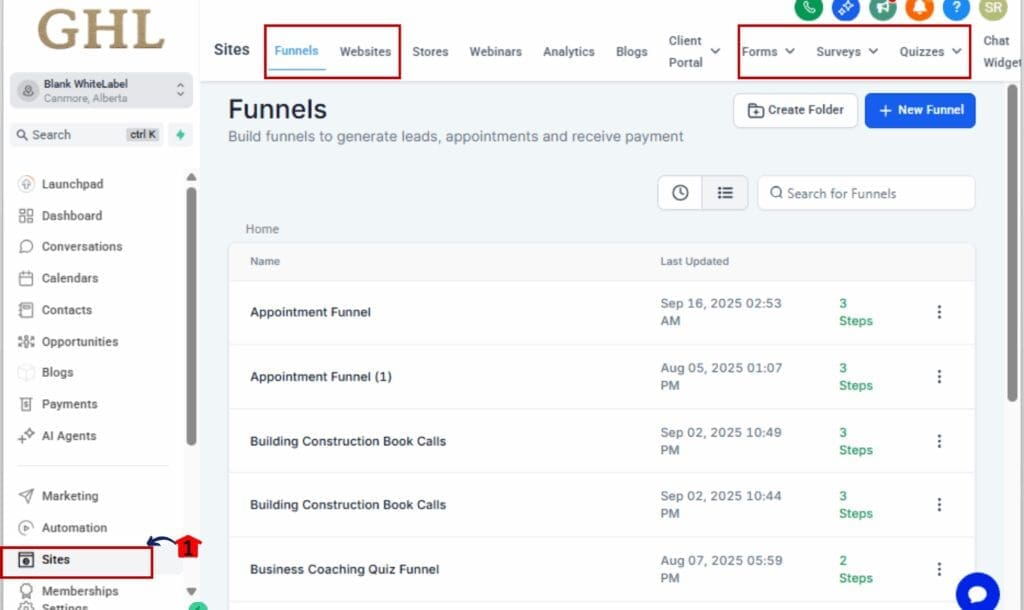Image resolution: width=1024 pixels, height=610 pixels.
Task: Open Blank WhiteLabel account switcher
Action: click(x=100, y=90)
